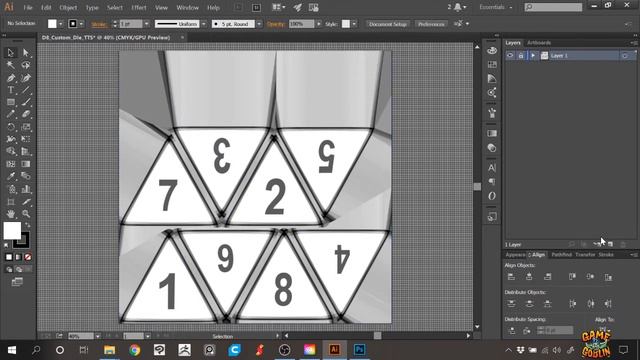Switch to Gradient fill mode in toolbox
Screen dimensions: 640x360
(x=18, y=257)
